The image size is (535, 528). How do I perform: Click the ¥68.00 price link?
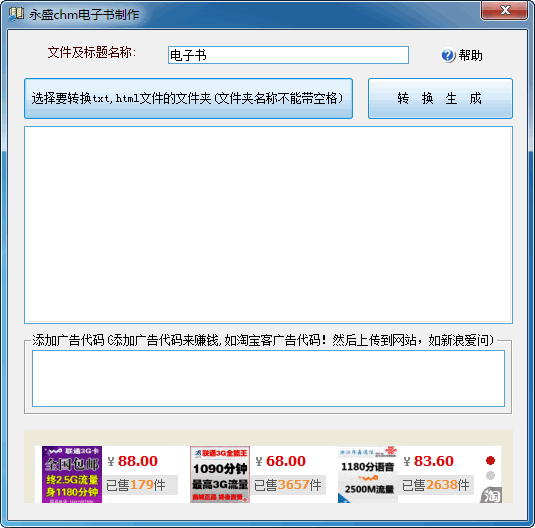coord(280,461)
